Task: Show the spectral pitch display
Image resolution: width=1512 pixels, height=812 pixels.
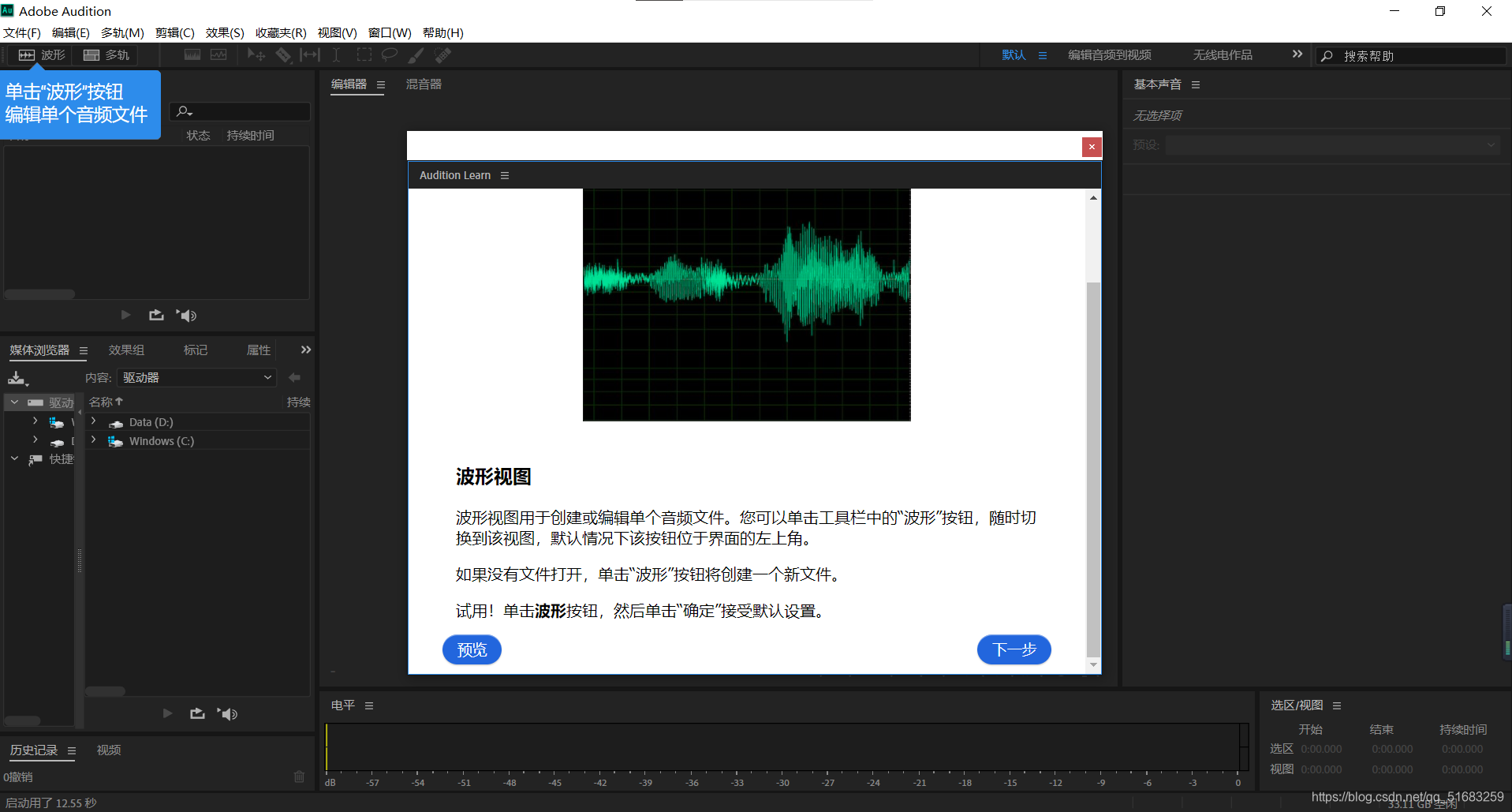Action: coord(218,55)
